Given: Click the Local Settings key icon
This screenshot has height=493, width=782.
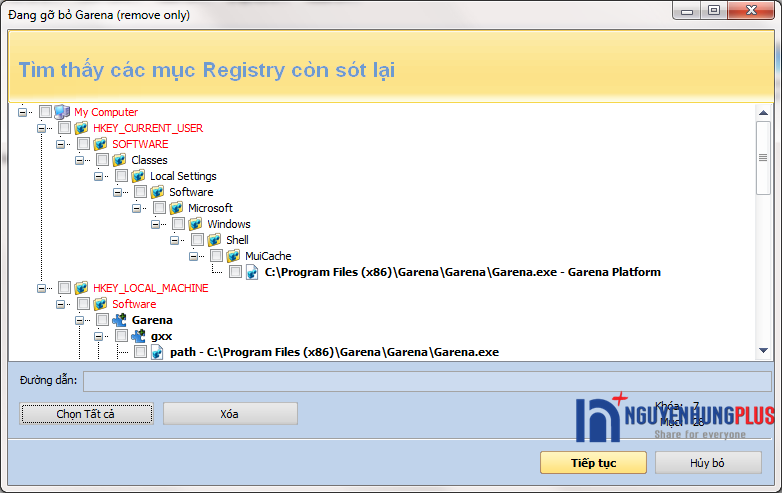Looking at the screenshot, I should (x=138, y=176).
